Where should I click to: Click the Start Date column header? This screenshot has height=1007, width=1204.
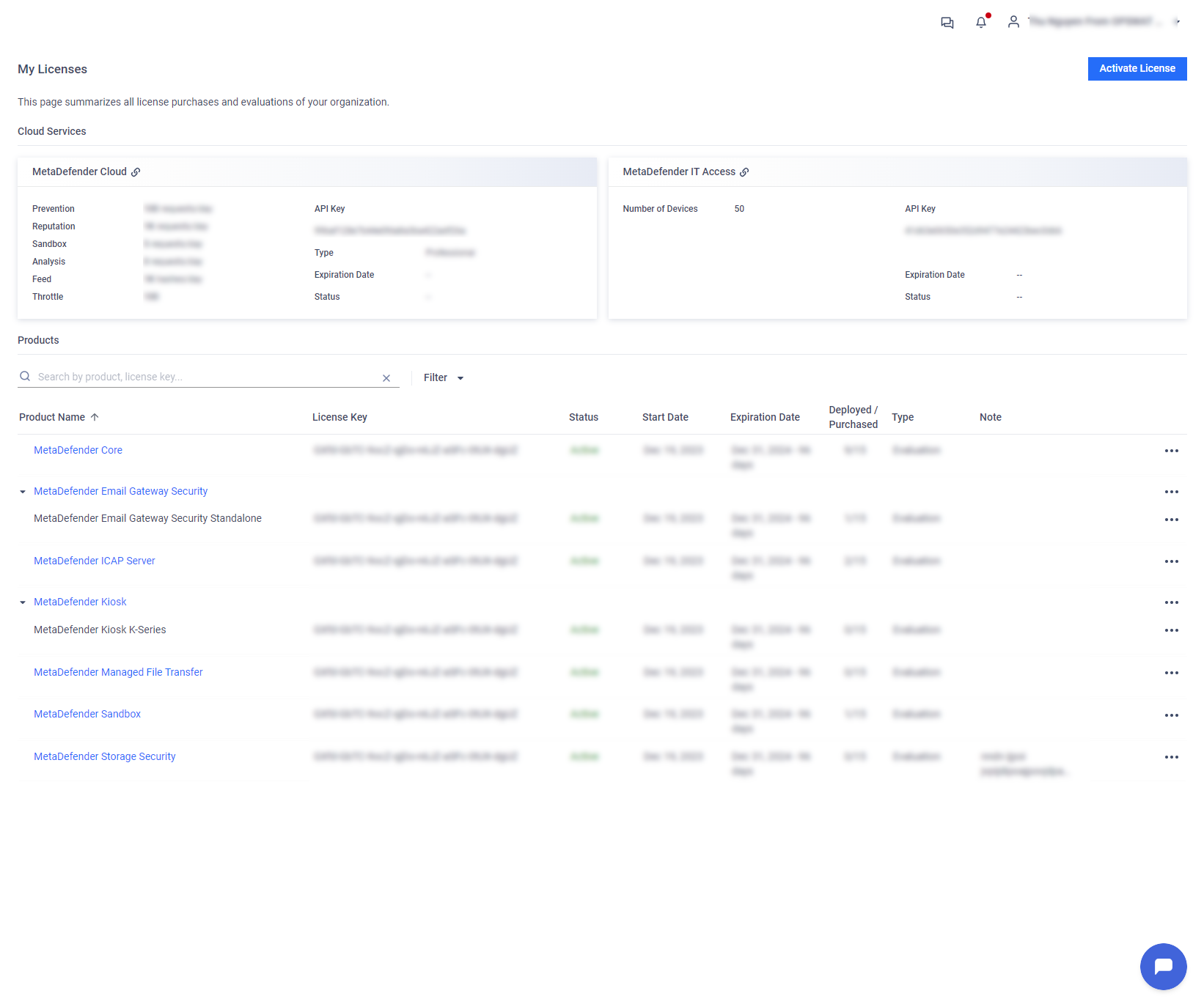665,417
